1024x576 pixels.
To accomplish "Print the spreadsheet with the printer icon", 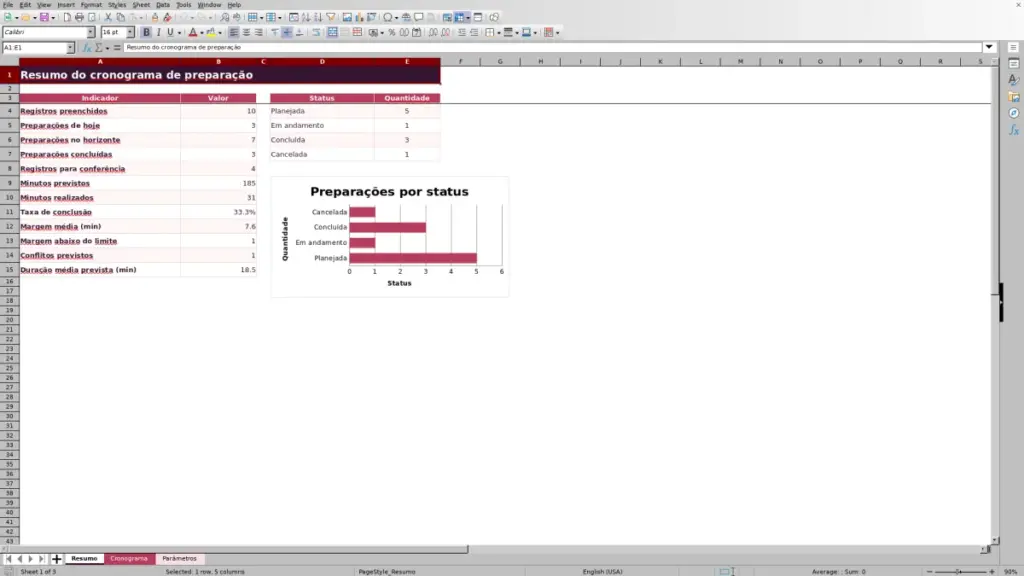I will (79, 17).
